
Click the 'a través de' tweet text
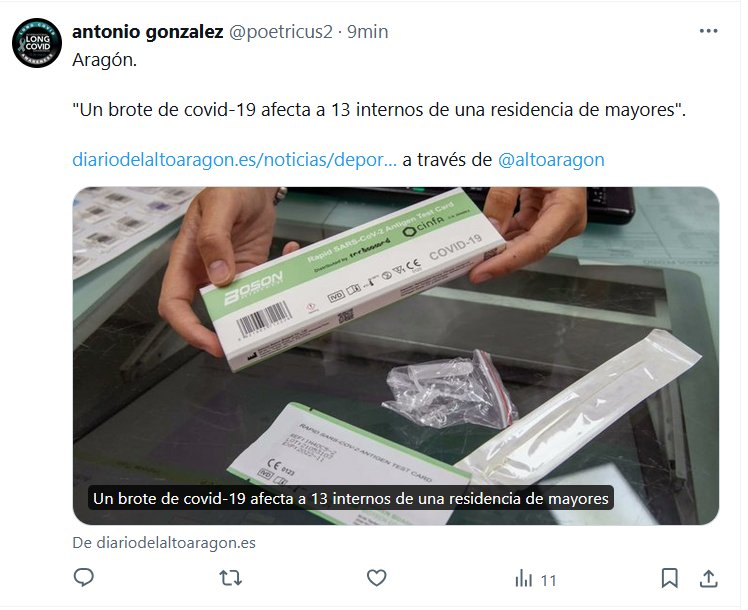click(447, 159)
